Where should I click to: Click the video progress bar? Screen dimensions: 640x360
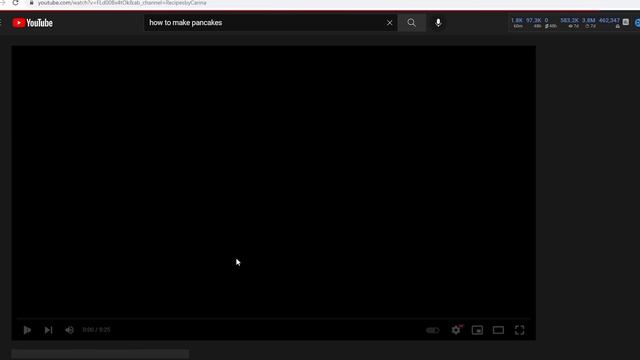point(273,318)
